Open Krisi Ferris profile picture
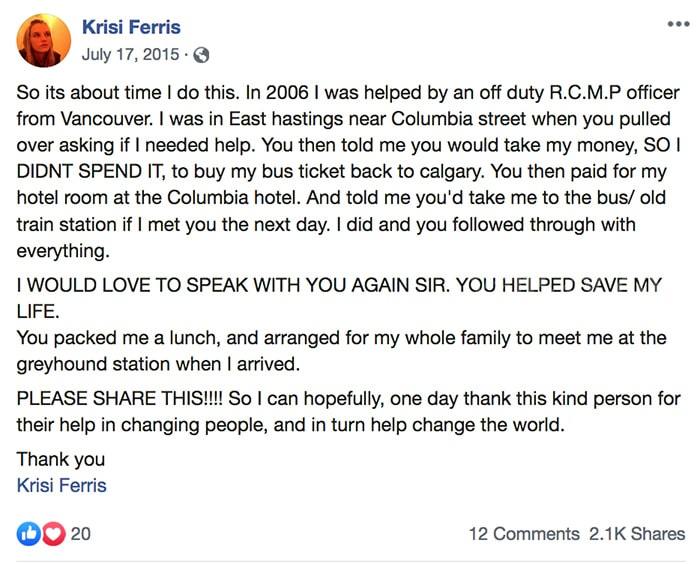Viewport: 700px width, 564px height. click(x=43, y=39)
